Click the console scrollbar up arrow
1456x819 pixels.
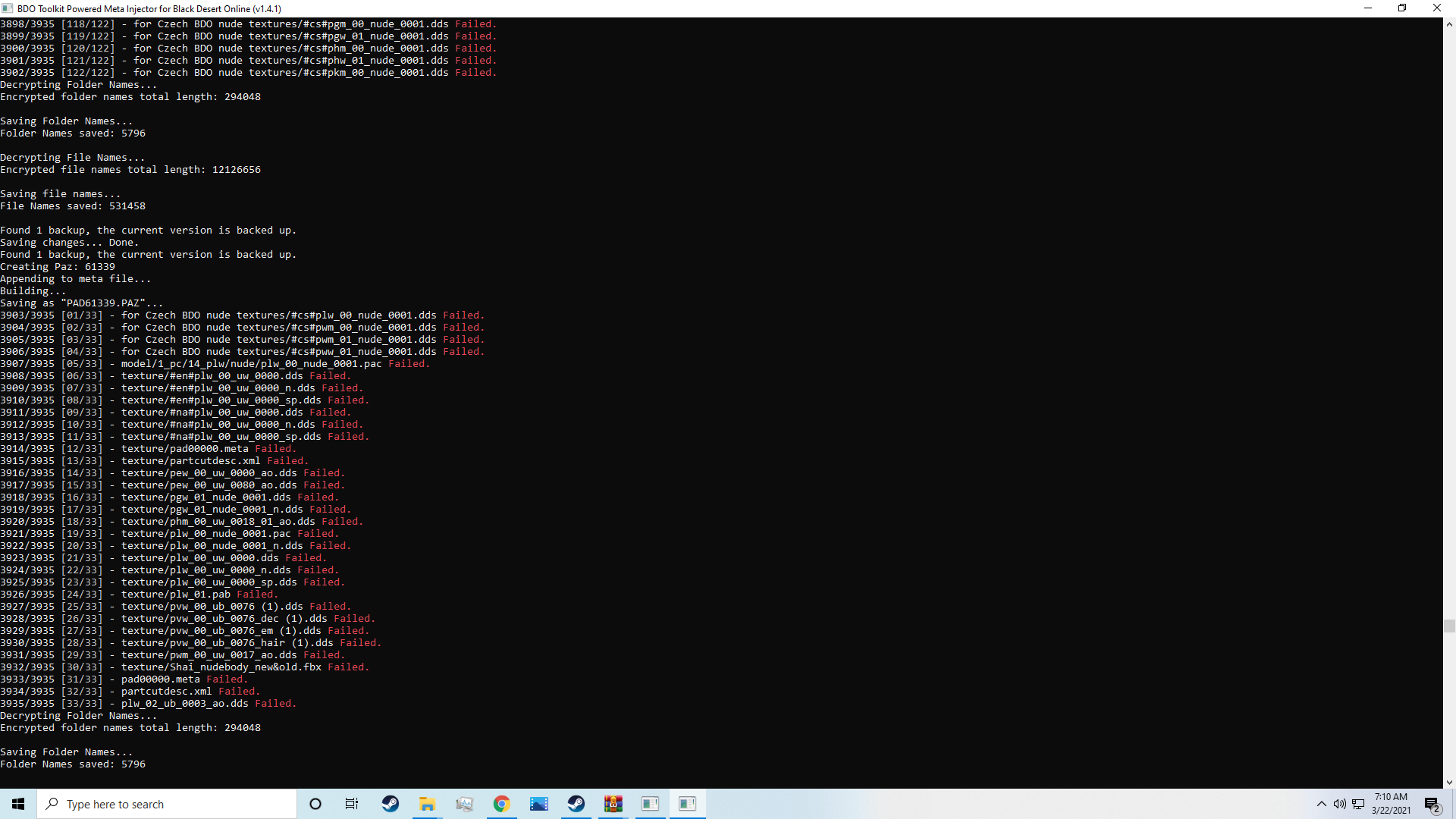coord(1449,24)
